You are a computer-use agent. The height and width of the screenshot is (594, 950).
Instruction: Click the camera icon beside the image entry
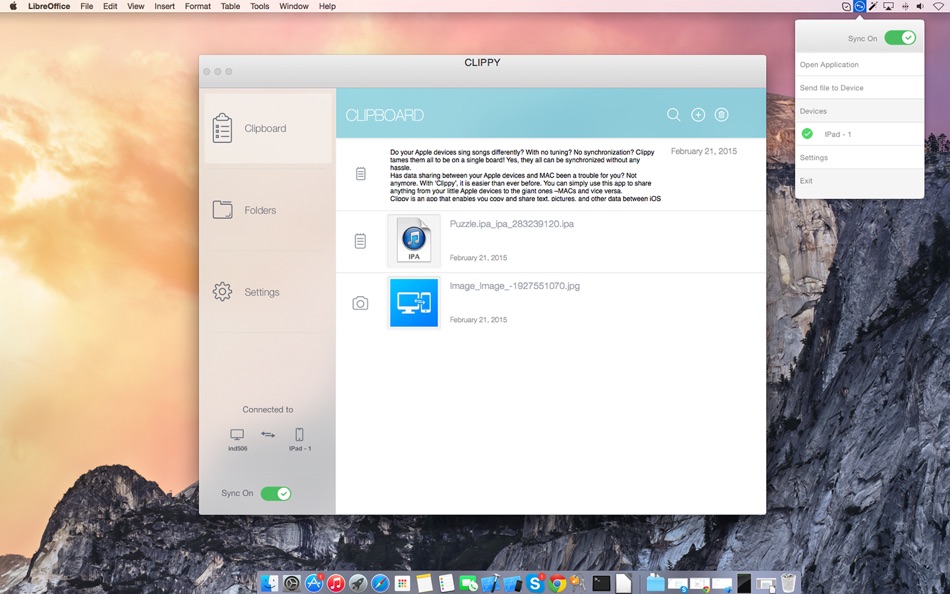[360, 303]
